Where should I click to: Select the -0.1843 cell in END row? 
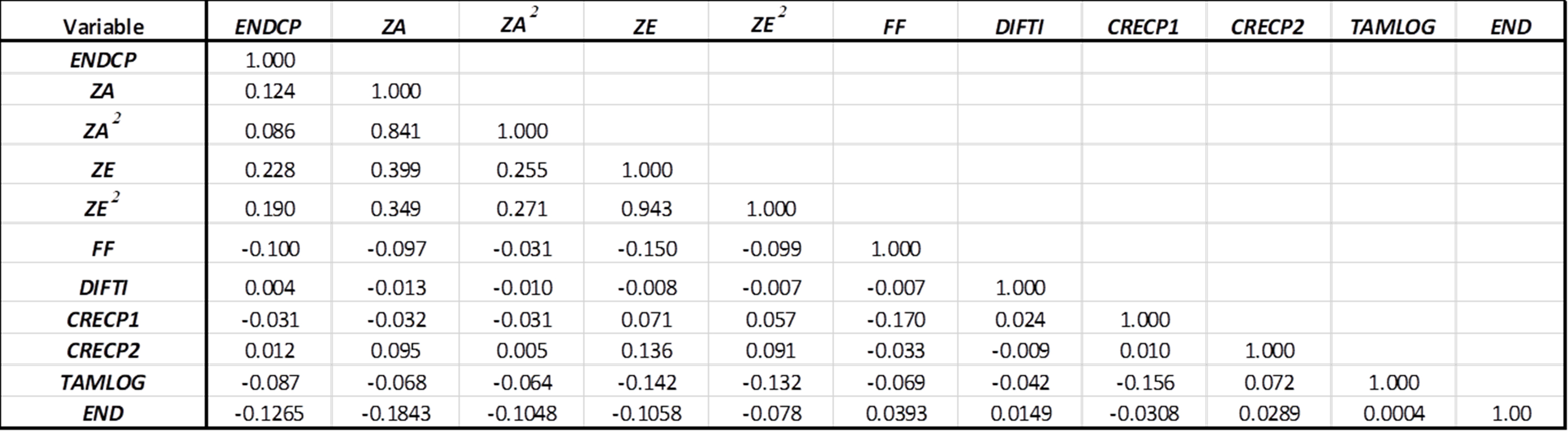click(396, 413)
